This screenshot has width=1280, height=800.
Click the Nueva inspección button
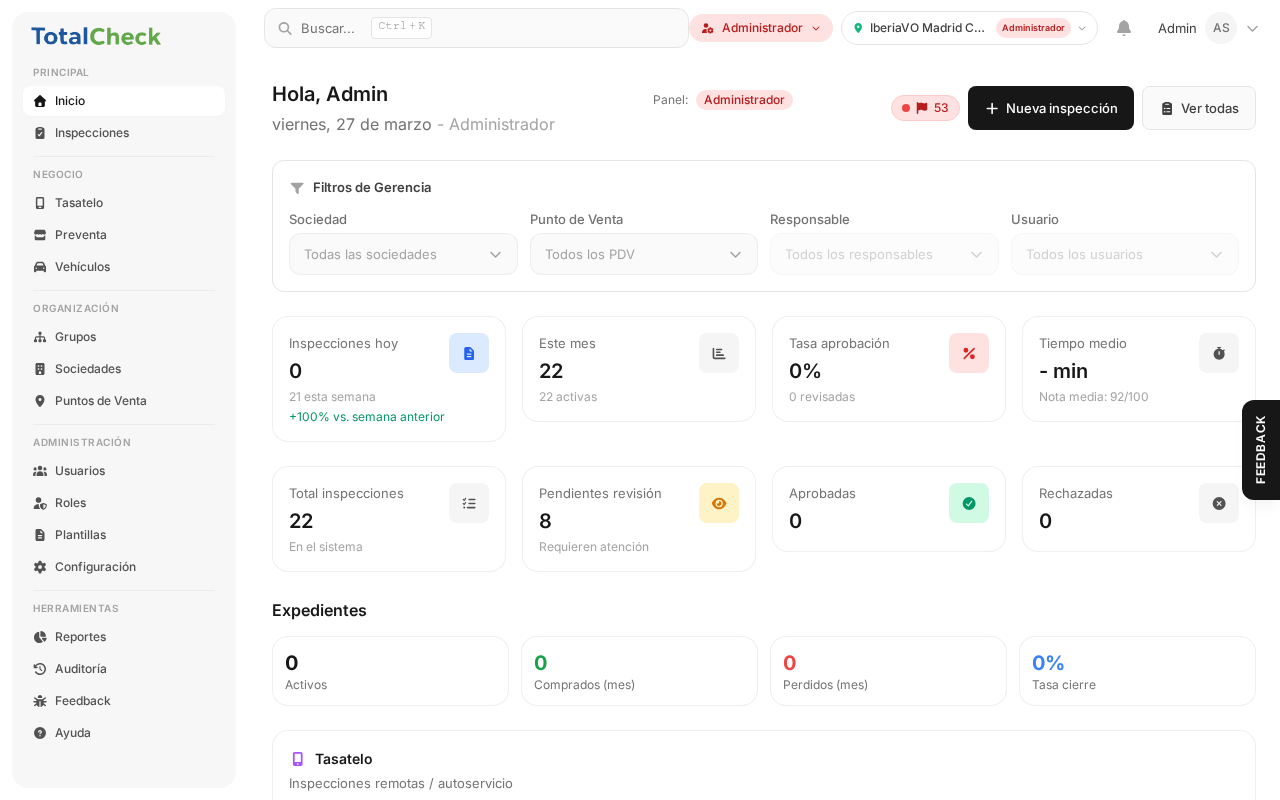tap(1050, 108)
